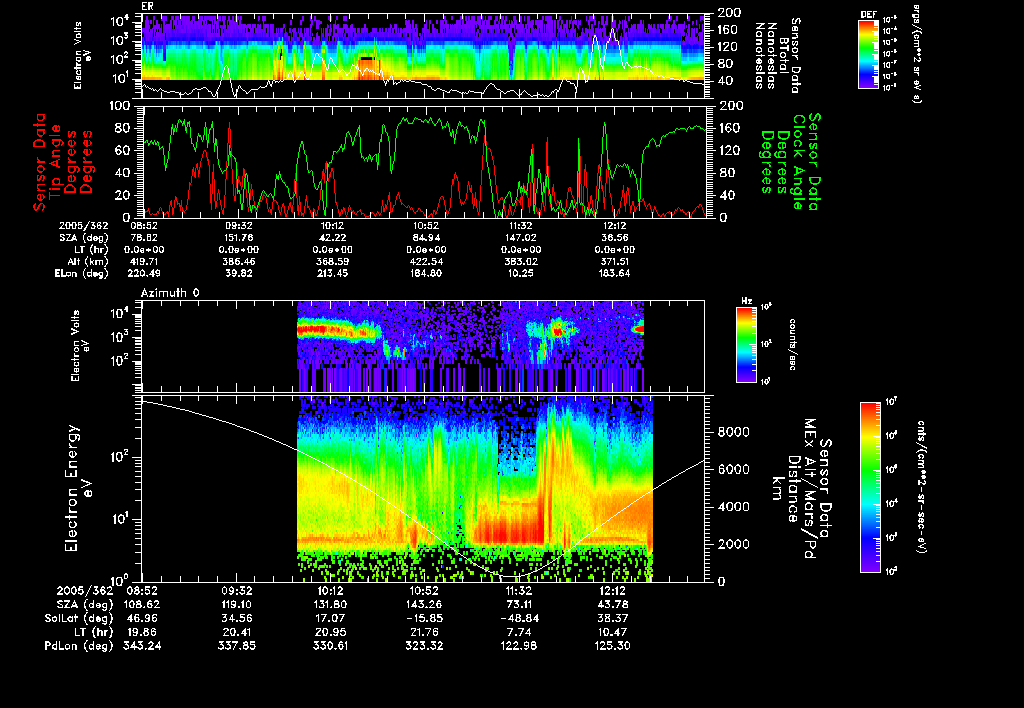This screenshot has height=708, width=1024.
Task: Select the 'SolLat (deg)' row label
Action: [x=78, y=618]
